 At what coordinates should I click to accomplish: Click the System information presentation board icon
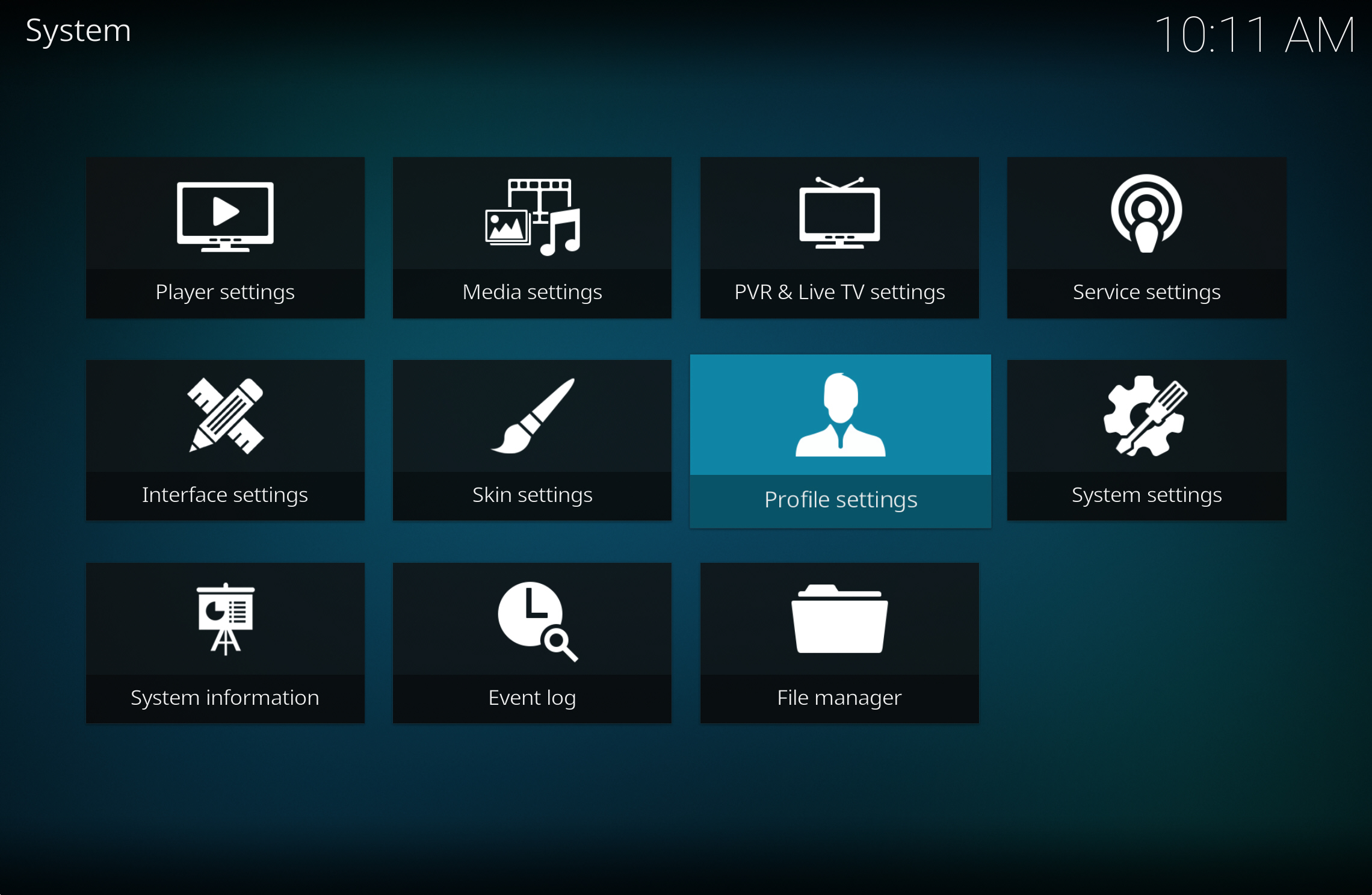(x=224, y=621)
